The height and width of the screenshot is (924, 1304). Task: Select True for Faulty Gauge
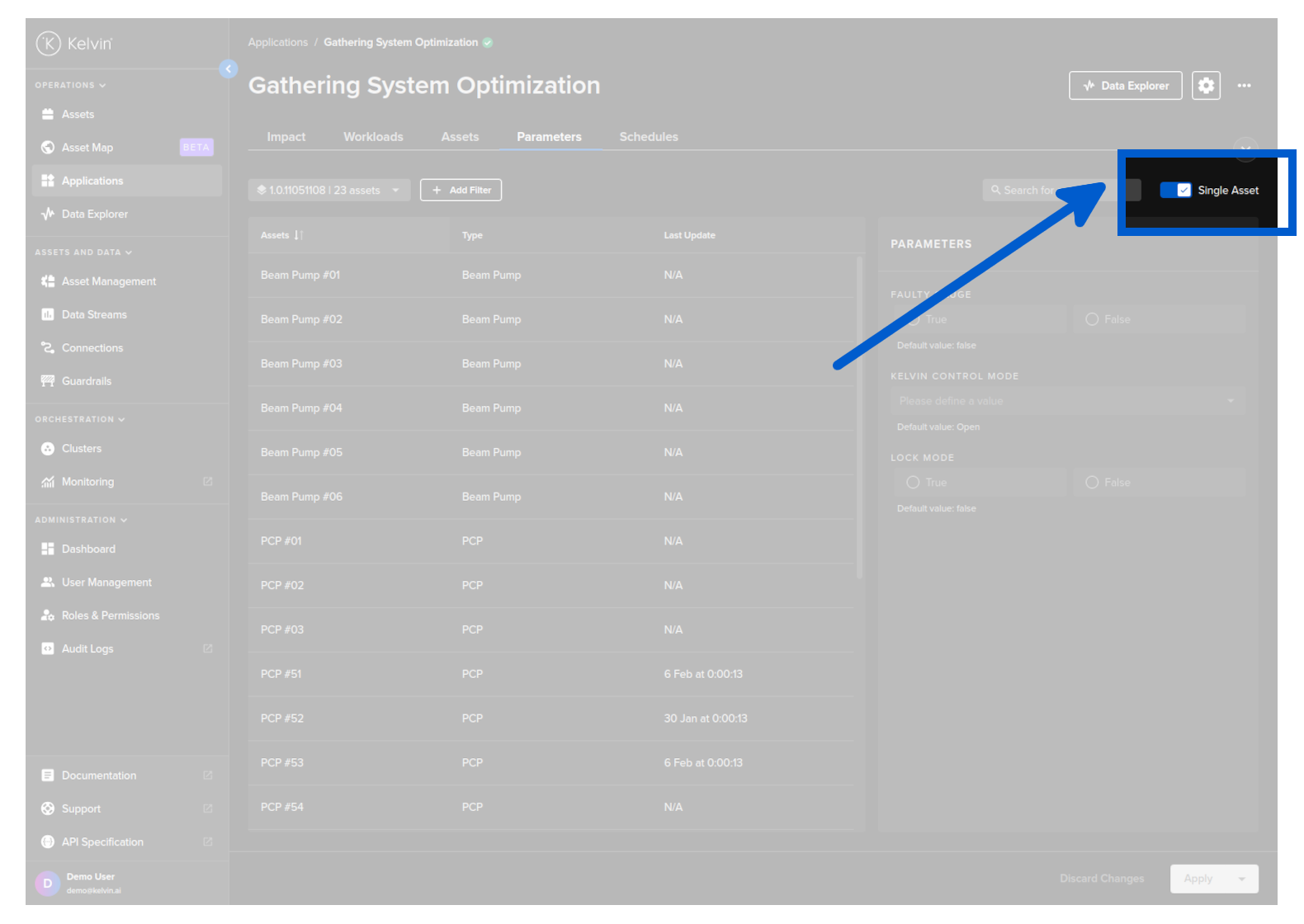click(x=914, y=319)
